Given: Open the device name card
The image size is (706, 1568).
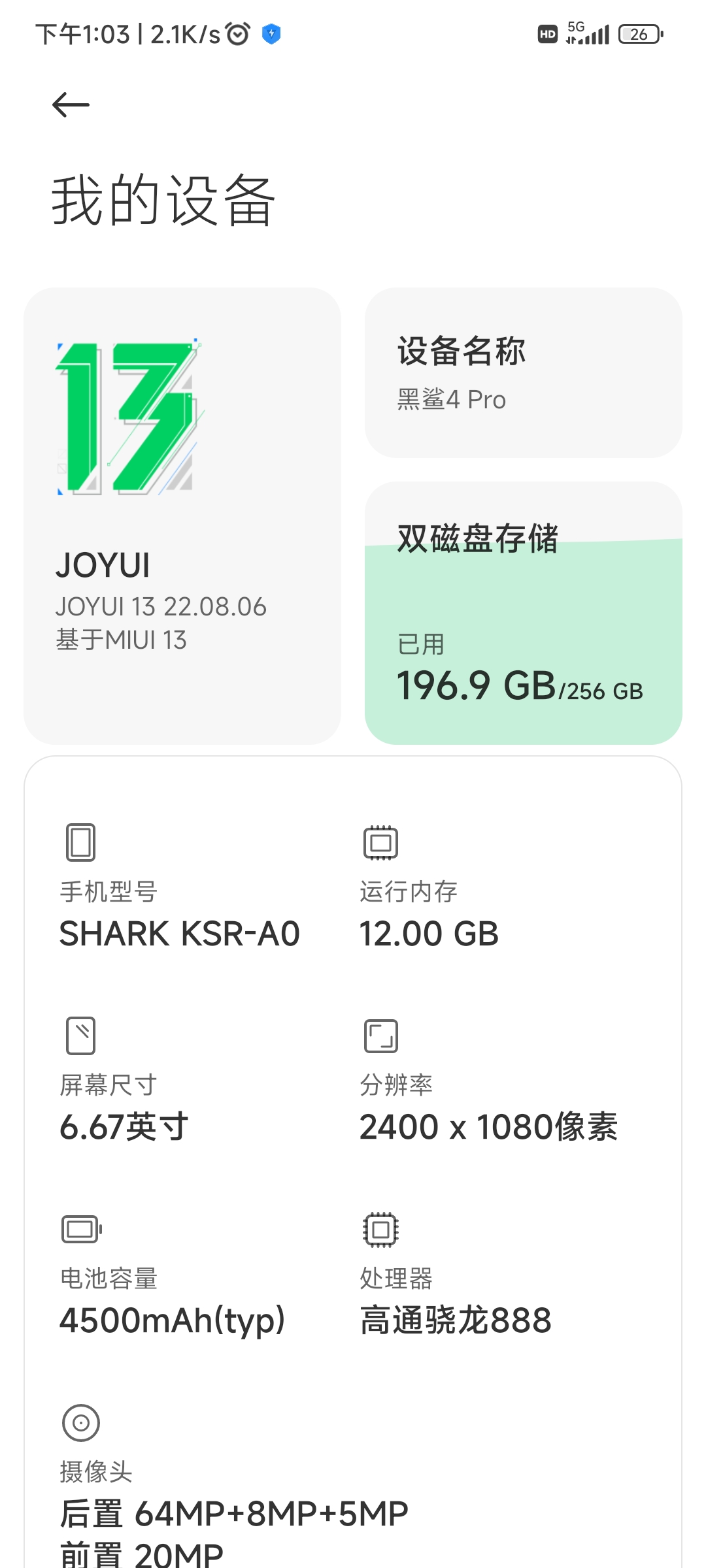Looking at the screenshot, I should 524,372.
